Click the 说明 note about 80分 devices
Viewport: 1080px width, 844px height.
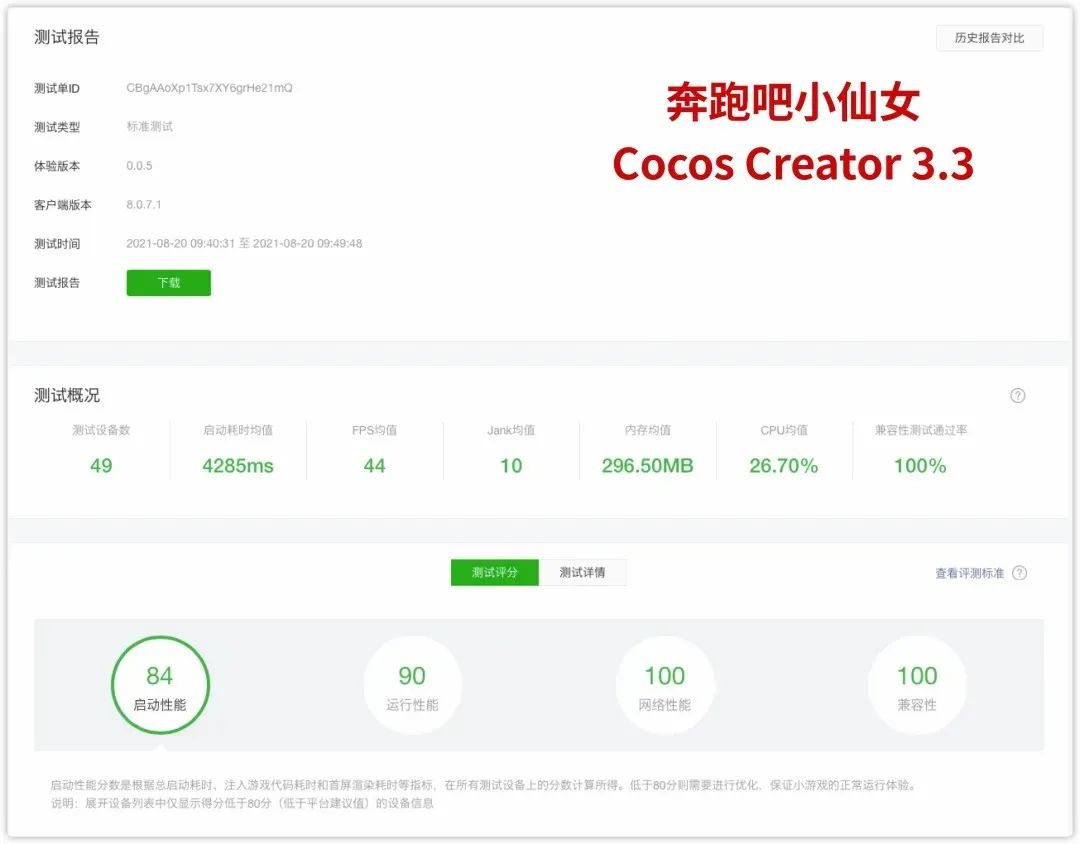click(242, 803)
